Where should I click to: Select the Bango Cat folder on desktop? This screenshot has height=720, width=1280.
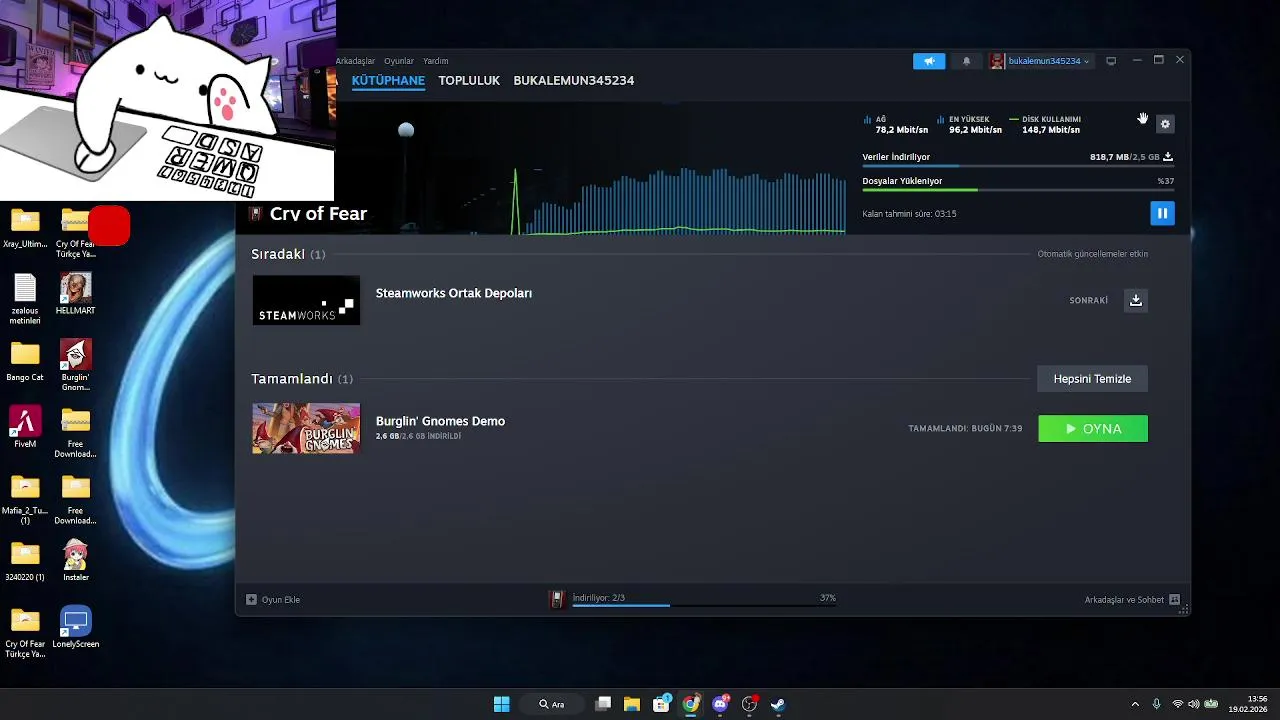[x=25, y=361]
